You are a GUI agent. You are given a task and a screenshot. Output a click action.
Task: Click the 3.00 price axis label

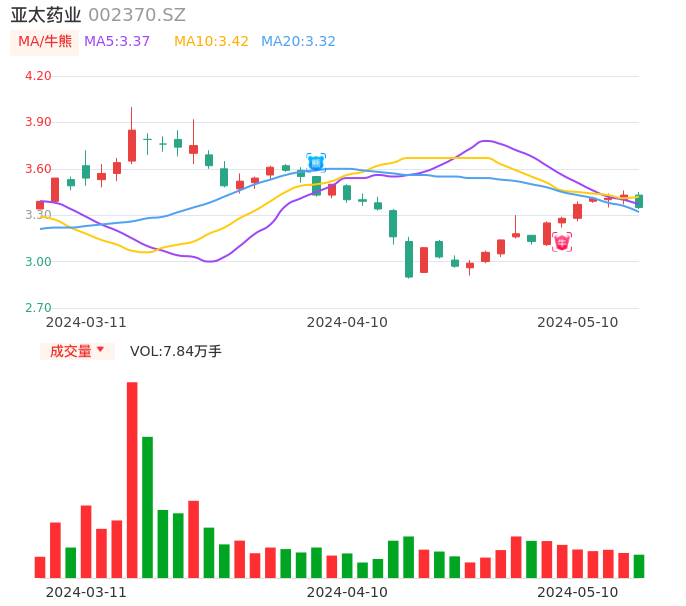38,262
